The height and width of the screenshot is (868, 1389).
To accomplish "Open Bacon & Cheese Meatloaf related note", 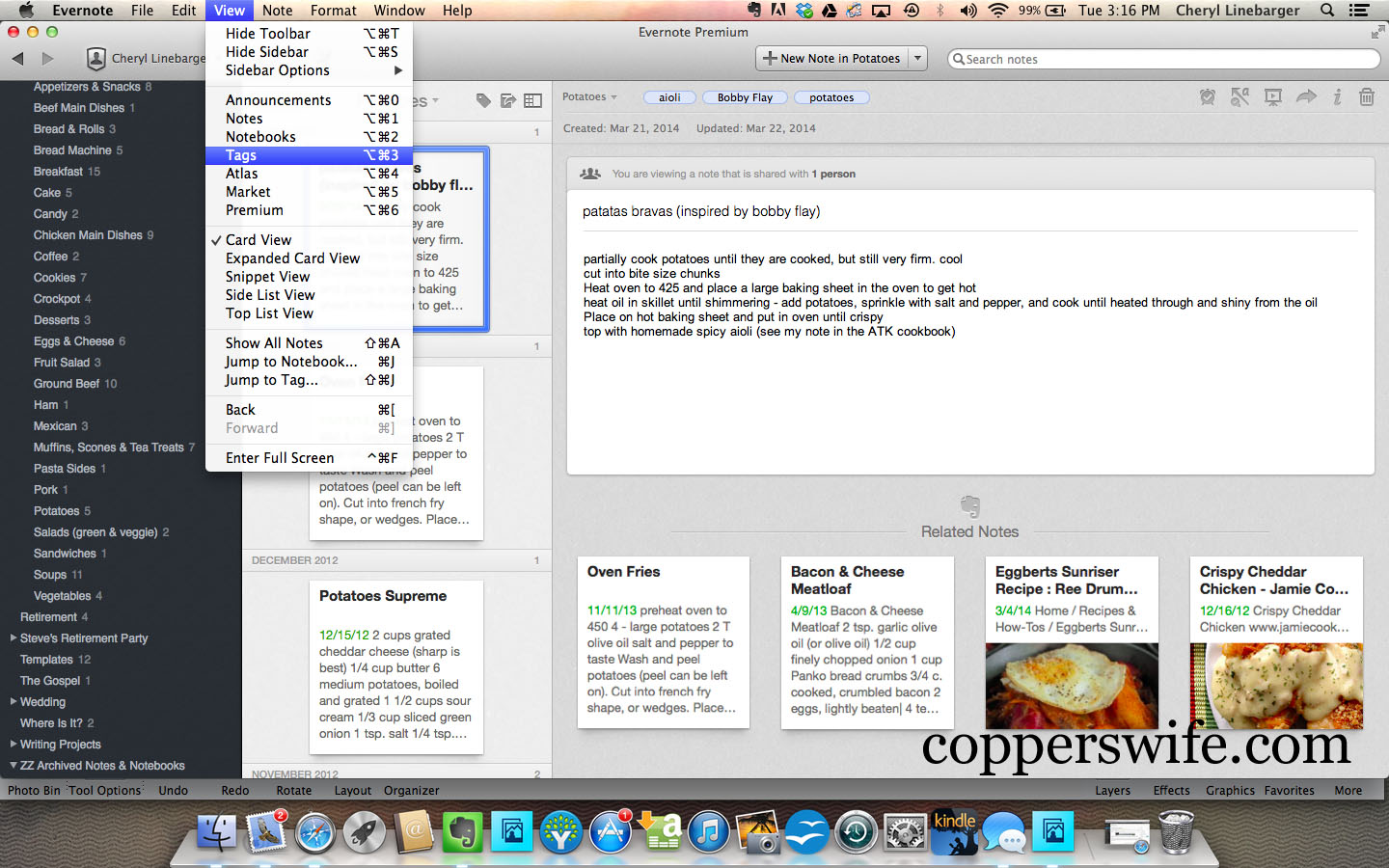I will [x=868, y=642].
